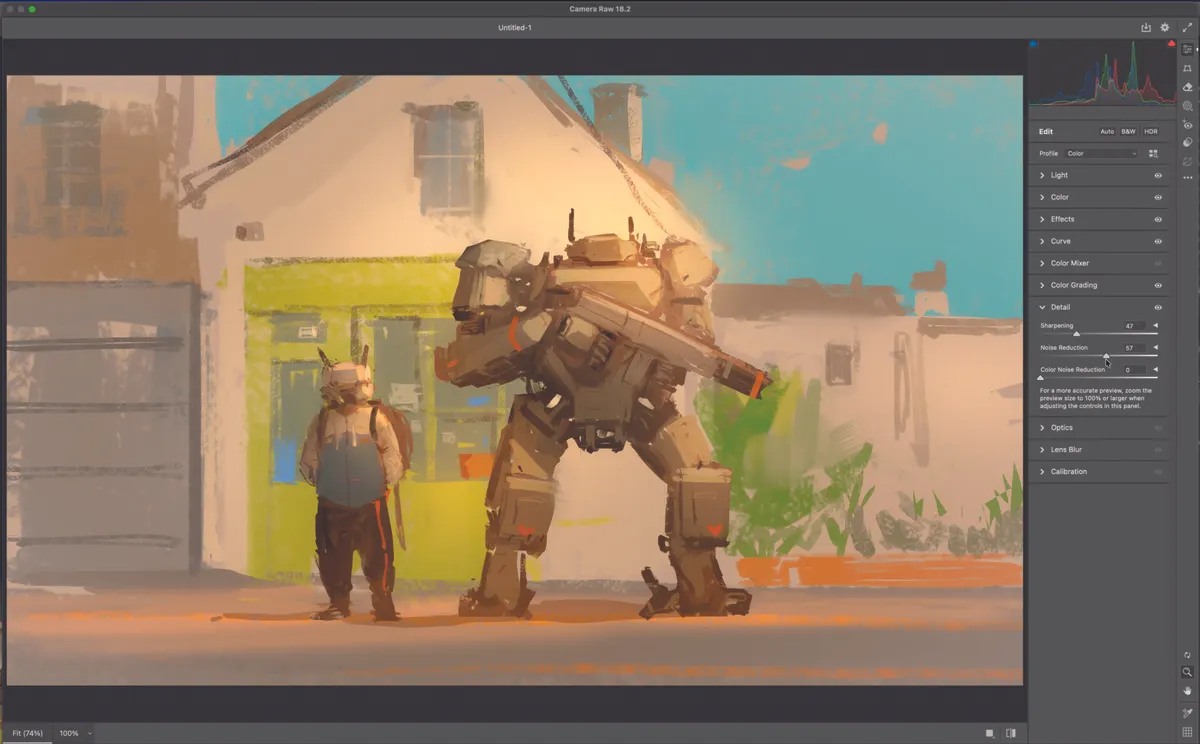Click the dimmed icon above More options dots
1200x744 pixels.
pyautogui.click(x=1187, y=160)
